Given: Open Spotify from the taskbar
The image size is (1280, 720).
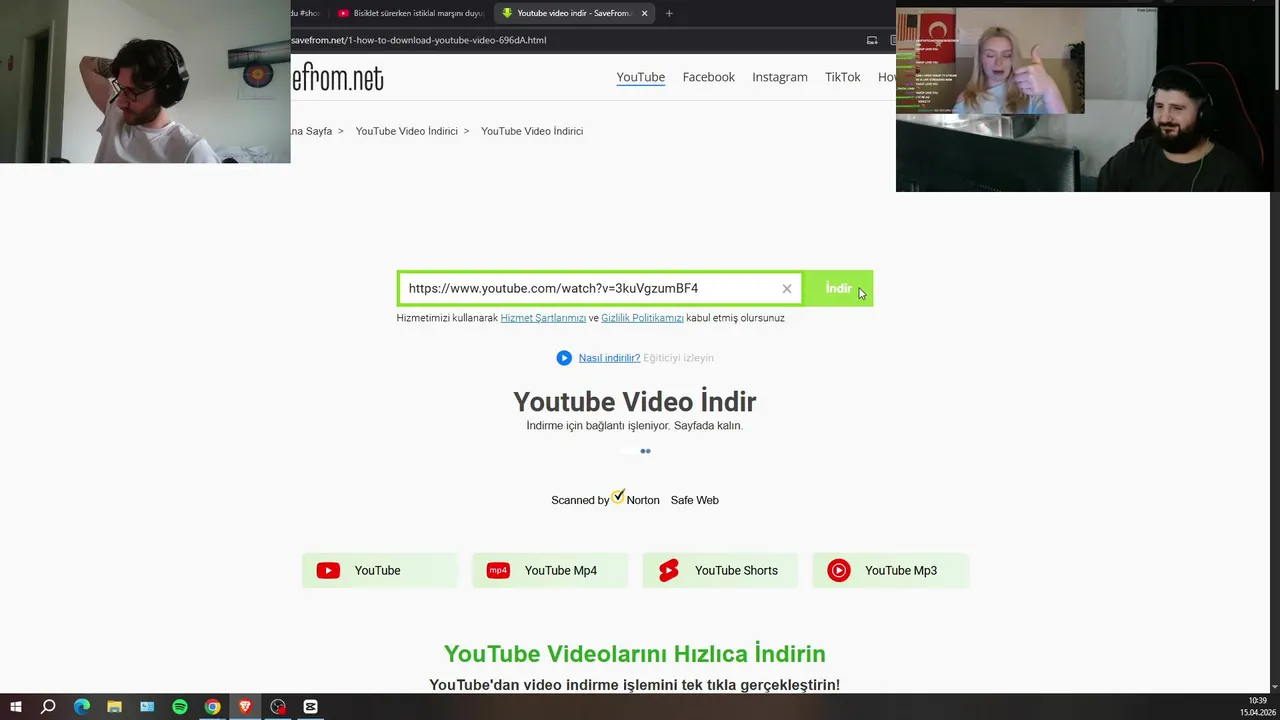Looking at the screenshot, I should 180,707.
